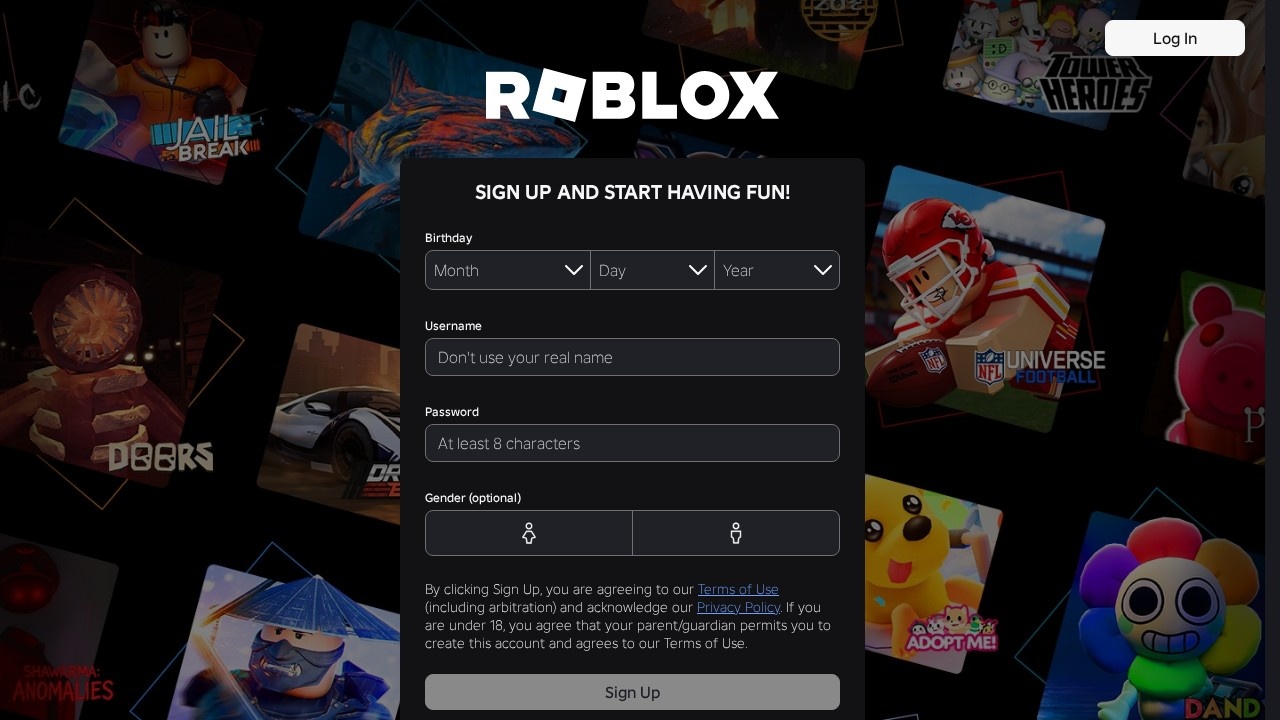Open the Day dropdown
This screenshot has height=720, width=1280.
(652, 270)
